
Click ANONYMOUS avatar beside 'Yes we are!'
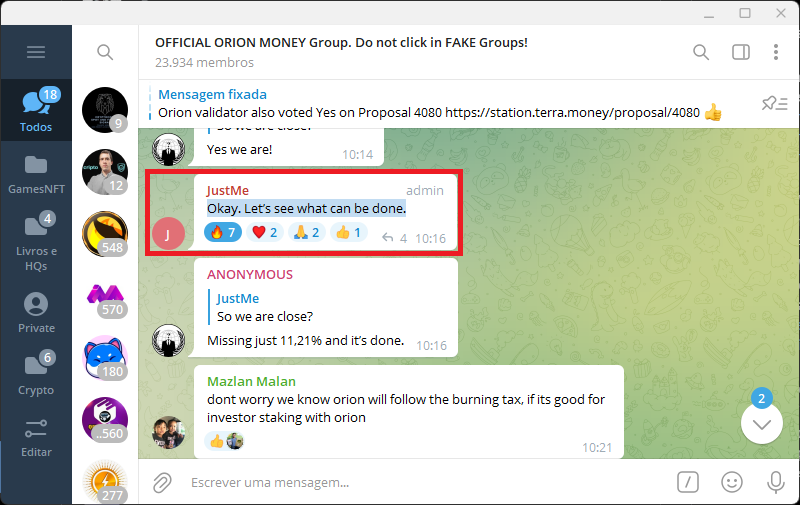tap(168, 149)
